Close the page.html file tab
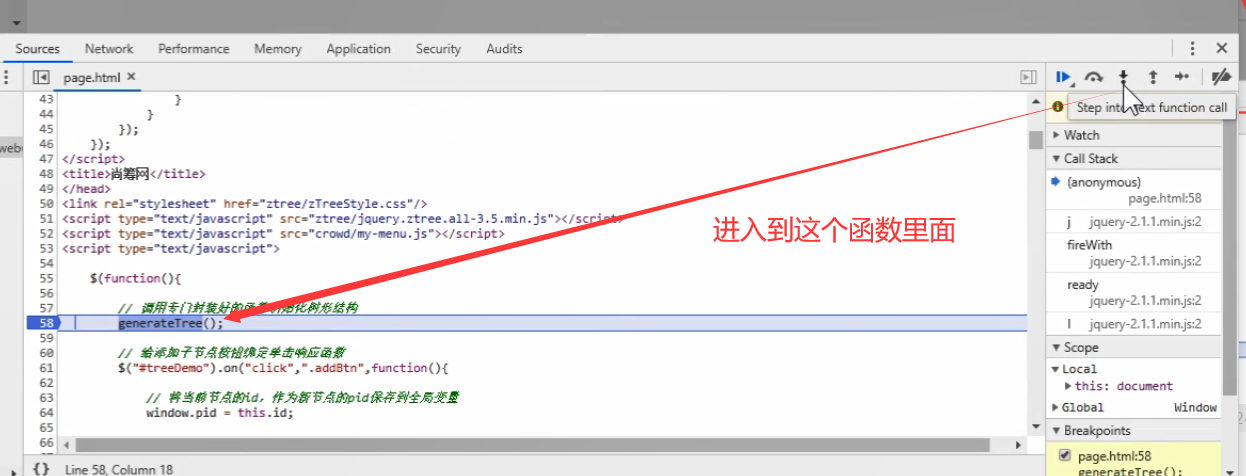Screen dimensions: 1246x476 tap(131, 77)
